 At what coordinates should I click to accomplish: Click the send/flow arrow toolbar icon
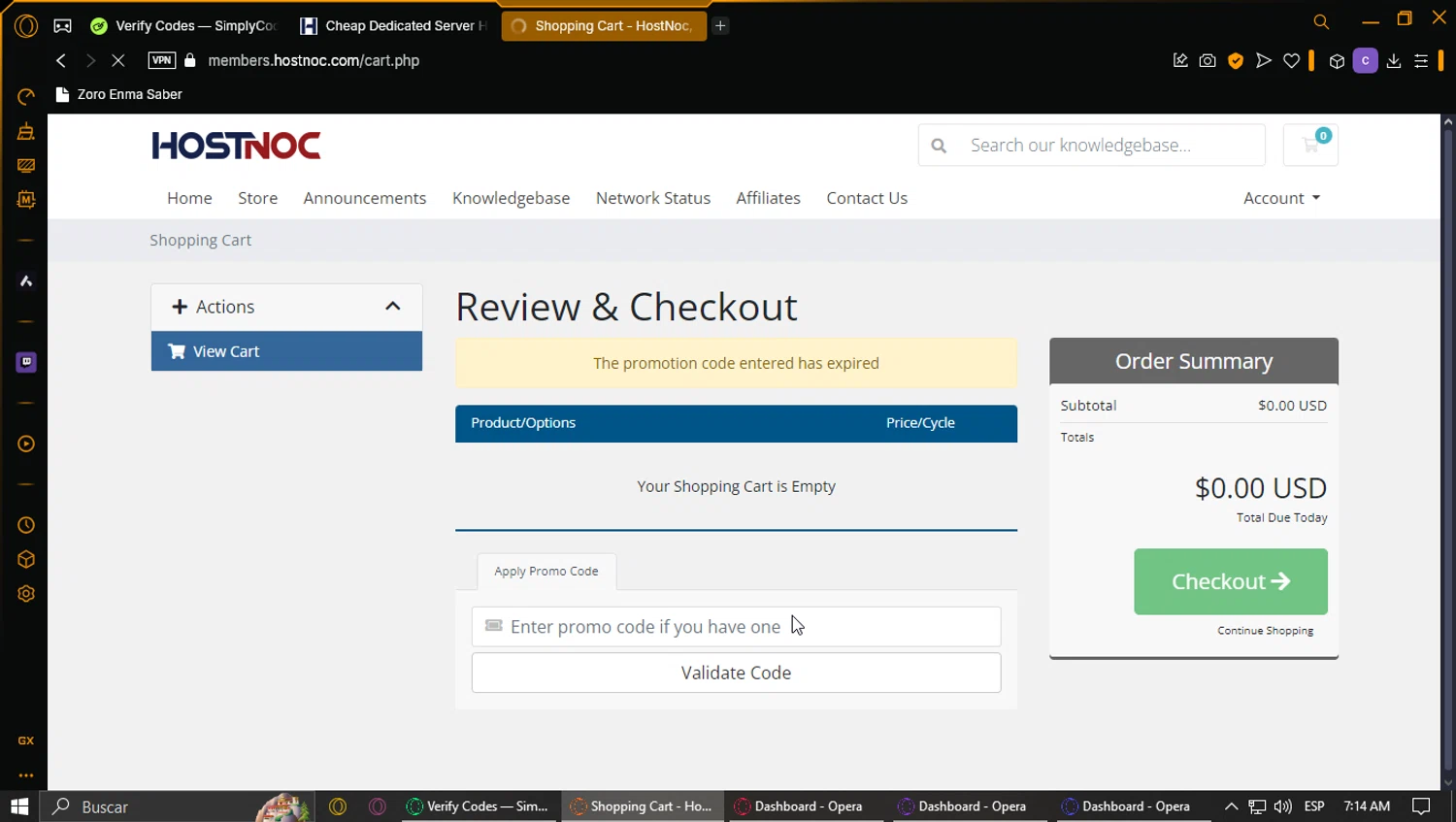1263,60
